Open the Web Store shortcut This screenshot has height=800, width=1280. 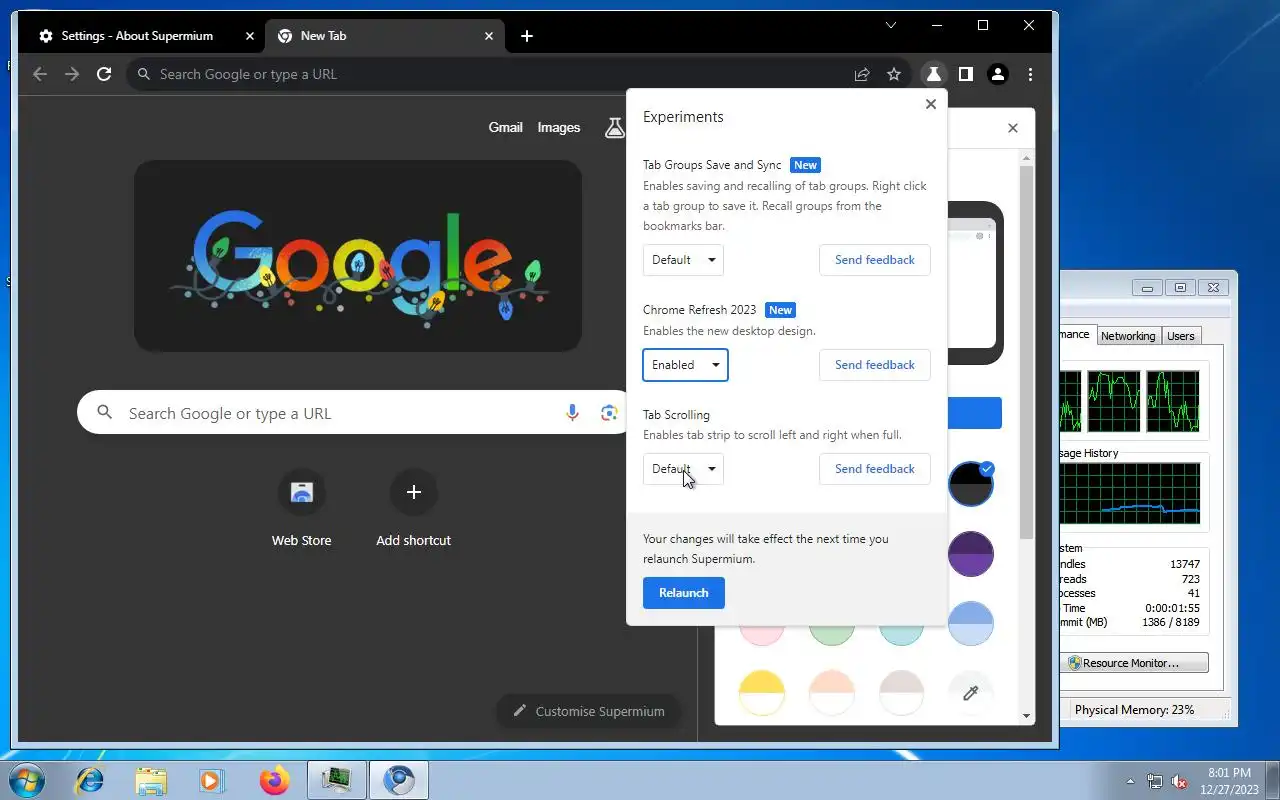(x=301, y=509)
